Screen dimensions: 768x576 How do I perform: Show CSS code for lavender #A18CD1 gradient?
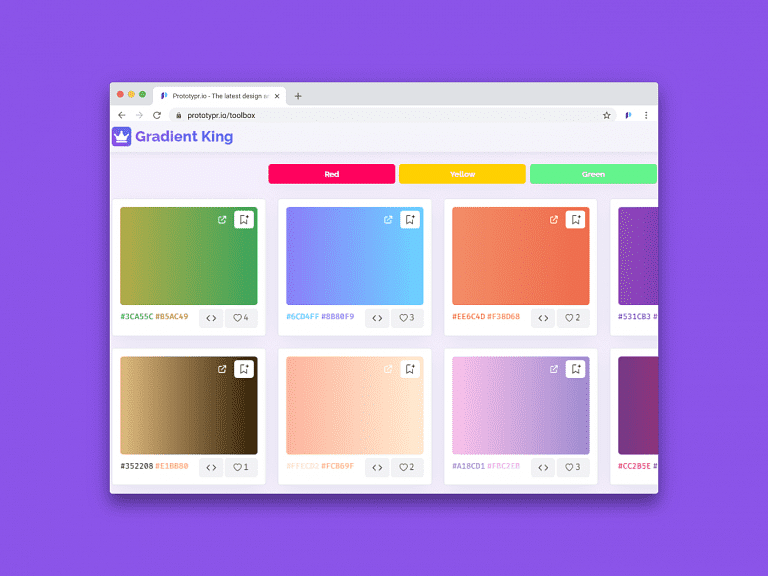click(543, 467)
